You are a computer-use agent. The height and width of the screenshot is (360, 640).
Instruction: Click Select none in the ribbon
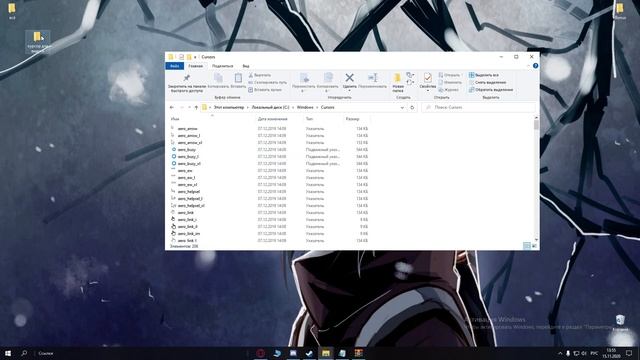(487, 82)
